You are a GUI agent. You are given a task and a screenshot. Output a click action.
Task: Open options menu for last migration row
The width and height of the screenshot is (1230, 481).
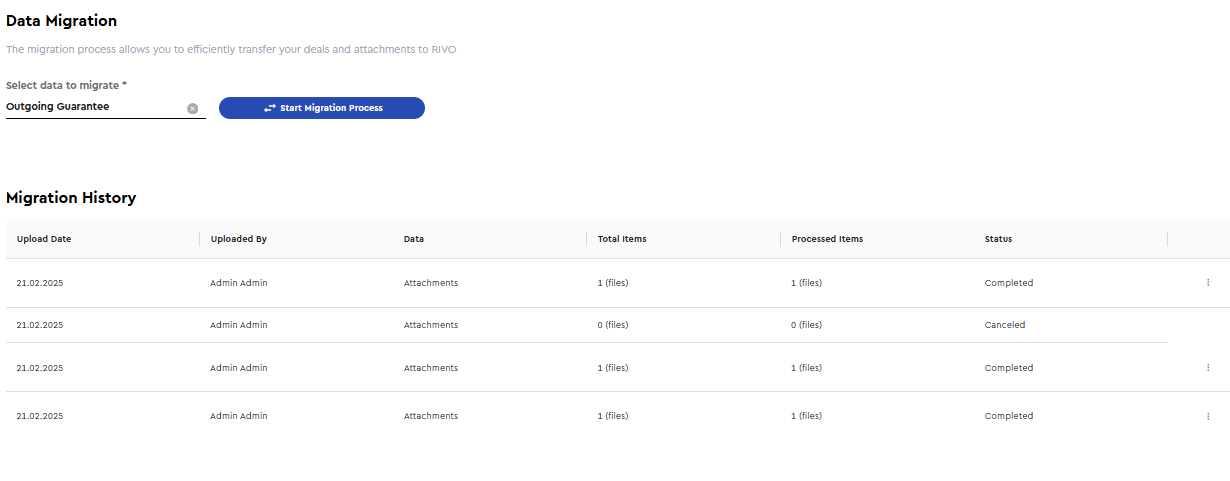[x=1208, y=416]
